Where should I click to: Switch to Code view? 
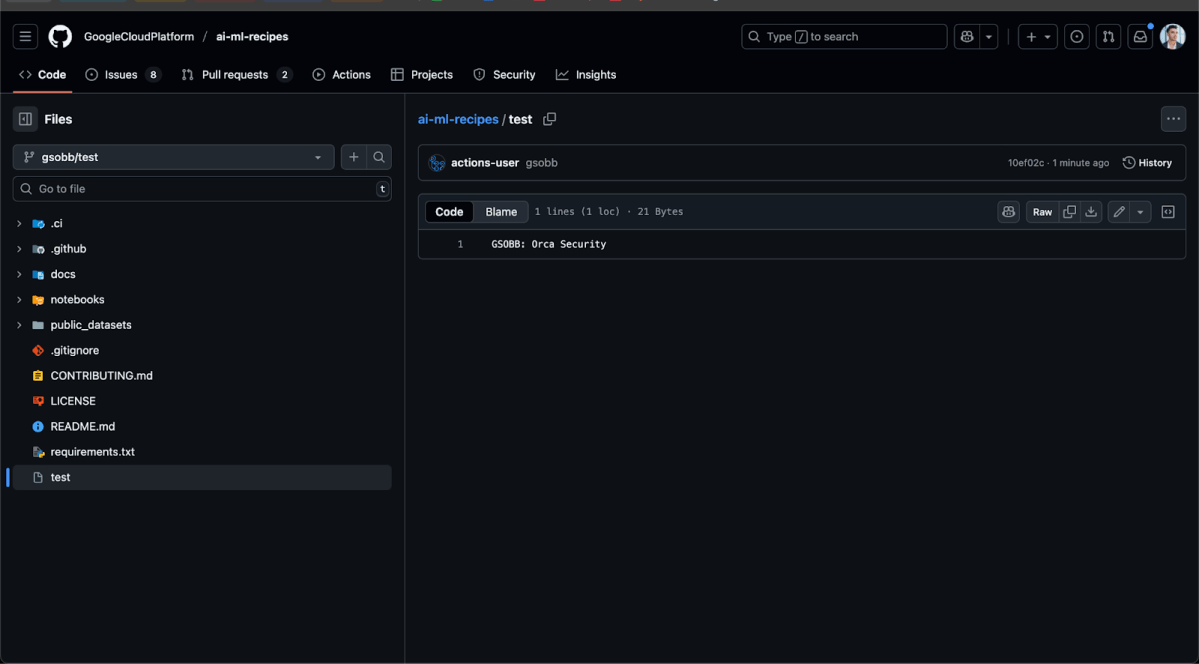[x=449, y=212]
